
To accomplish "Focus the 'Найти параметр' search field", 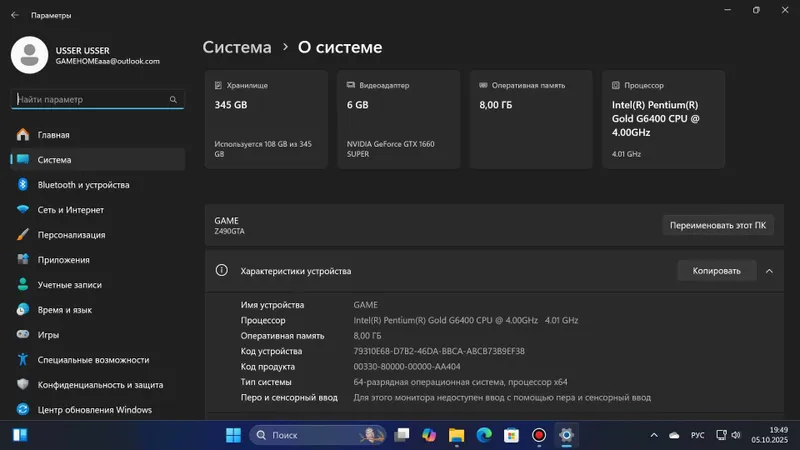I will click(97, 99).
